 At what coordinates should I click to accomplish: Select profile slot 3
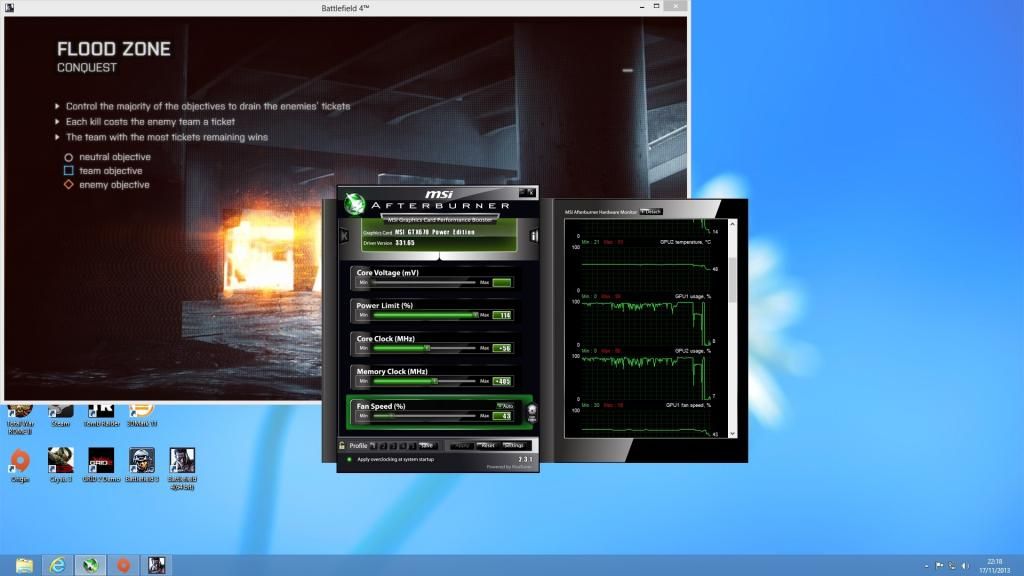coord(393,445)
